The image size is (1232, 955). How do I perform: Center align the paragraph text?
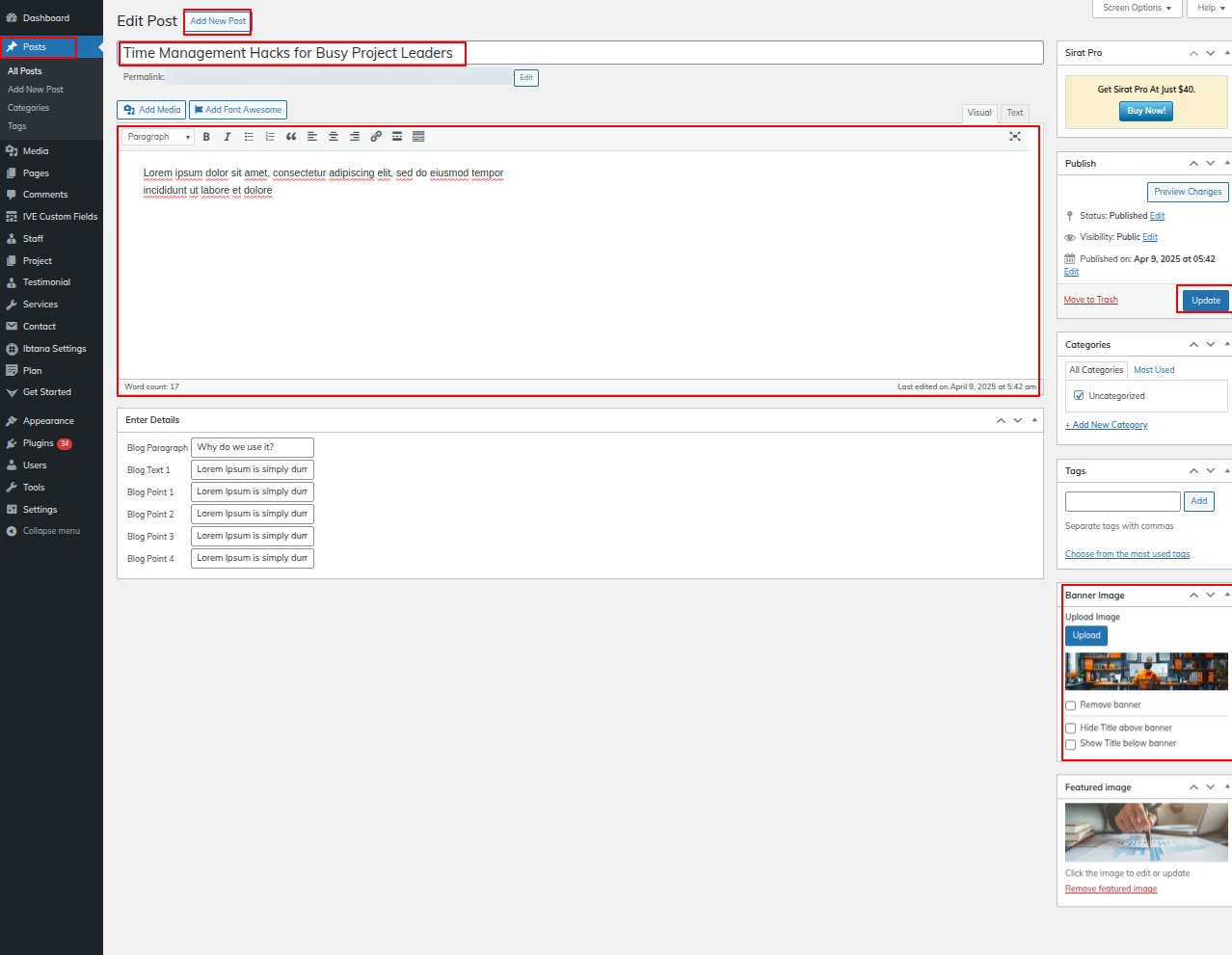pos(334,137)
